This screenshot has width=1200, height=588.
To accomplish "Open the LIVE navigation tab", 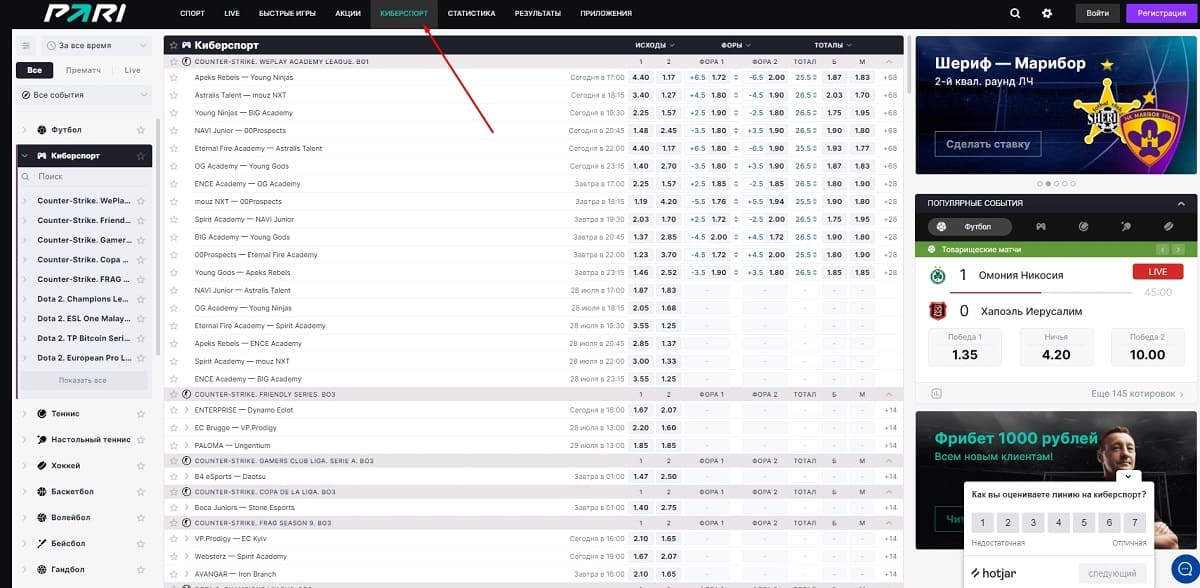I will pos(232,13).
